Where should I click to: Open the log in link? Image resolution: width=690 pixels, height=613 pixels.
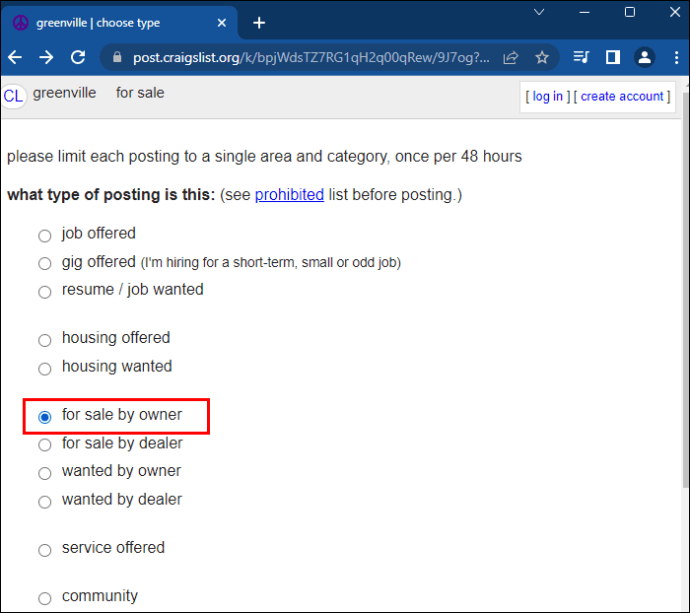(547, 96)
